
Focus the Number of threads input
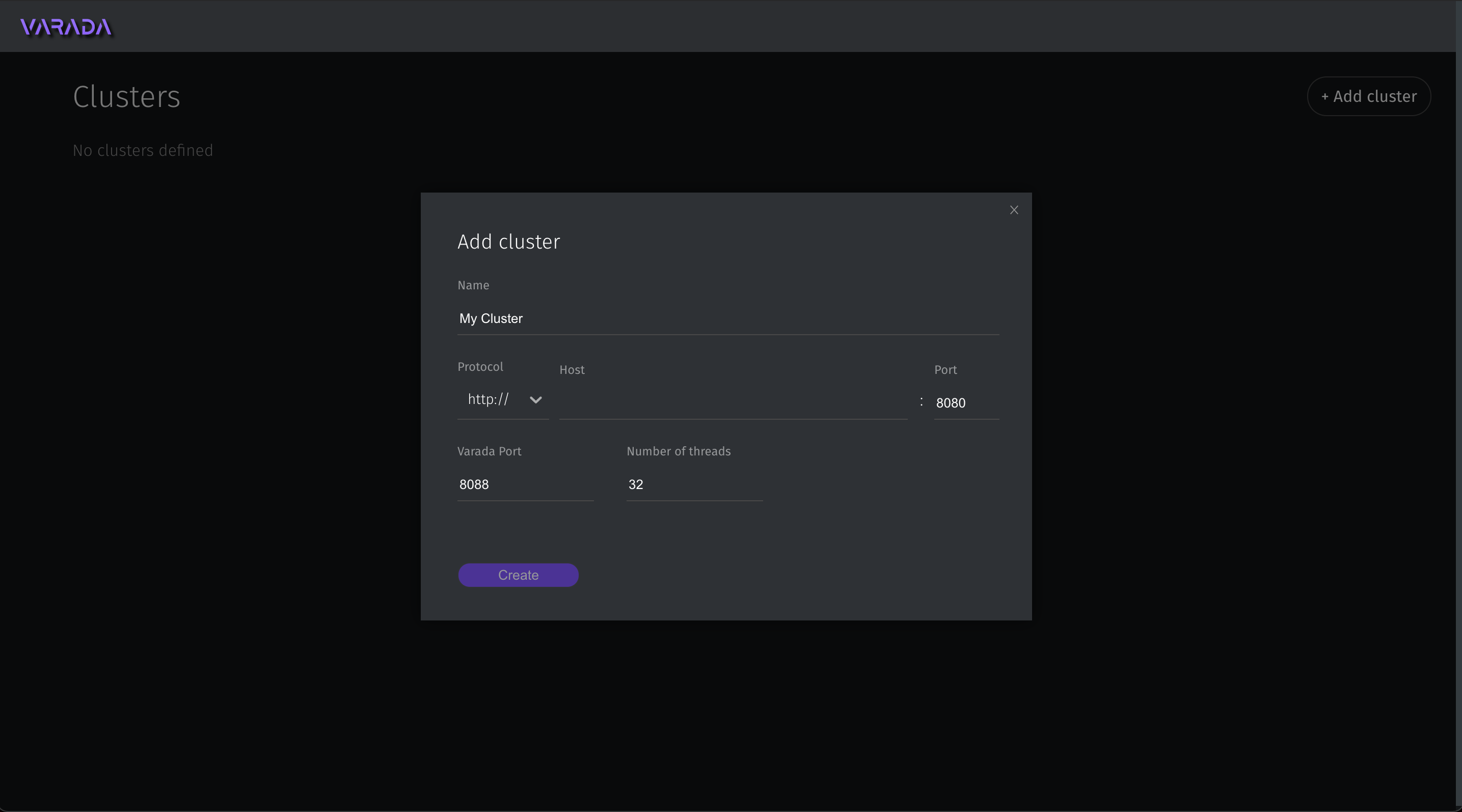click(x=693, y=484)
